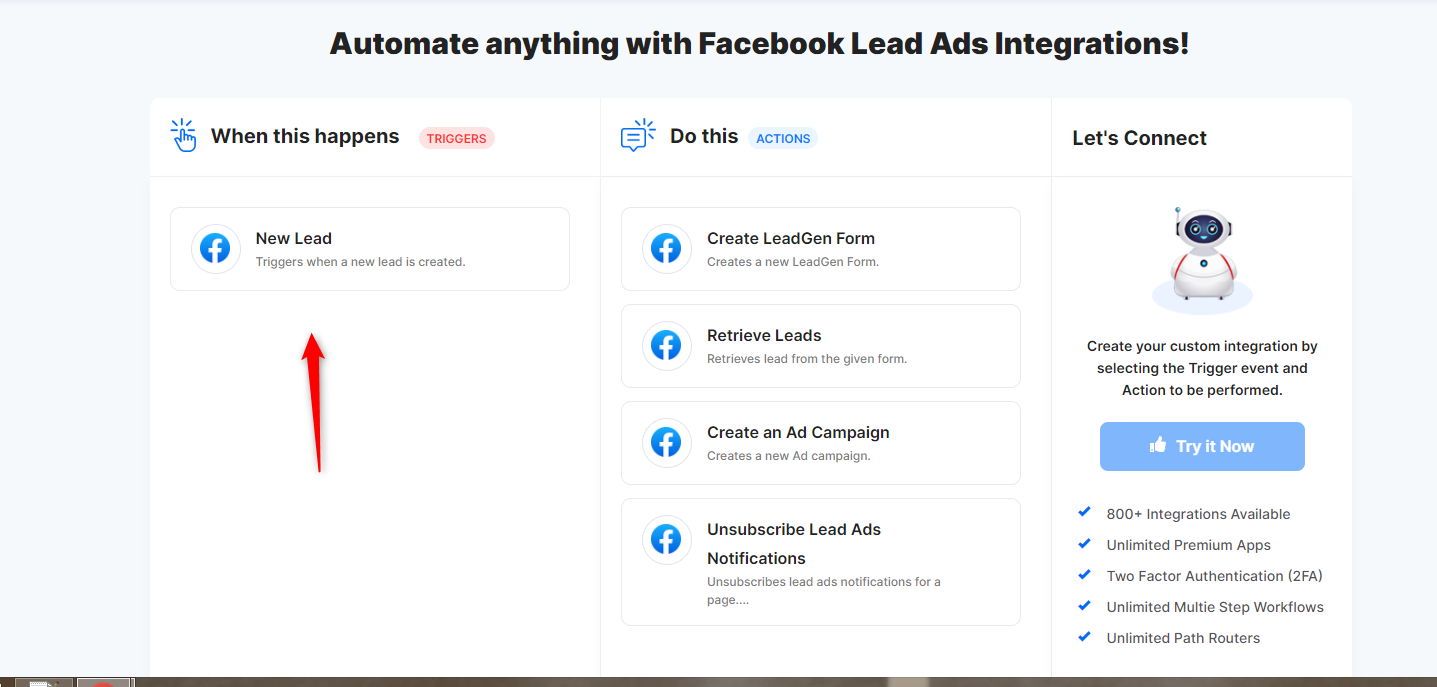Screen dimensions: 1437x687
Task: Click the Try it Now button
Action: pos(1202,446)
